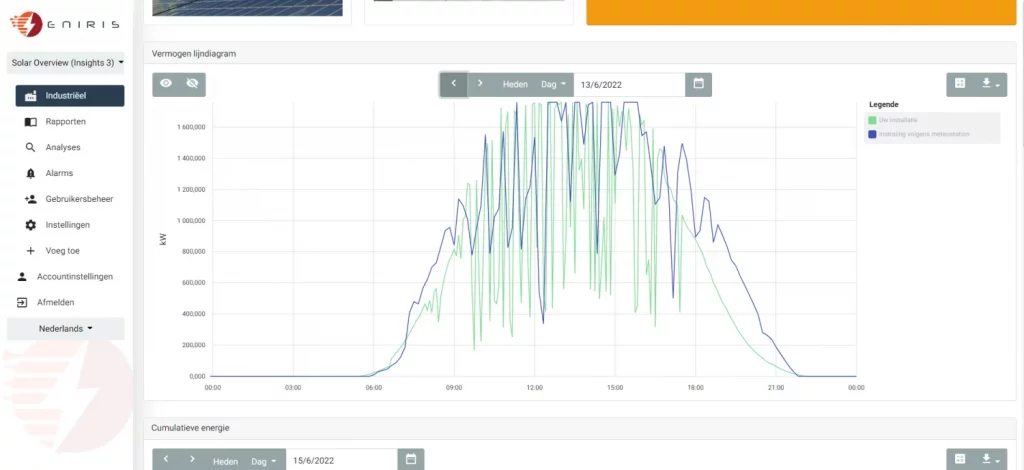Click Heden in the Cumulatieve energie toolbar
1024x470 pixels.
click(225, 461)
